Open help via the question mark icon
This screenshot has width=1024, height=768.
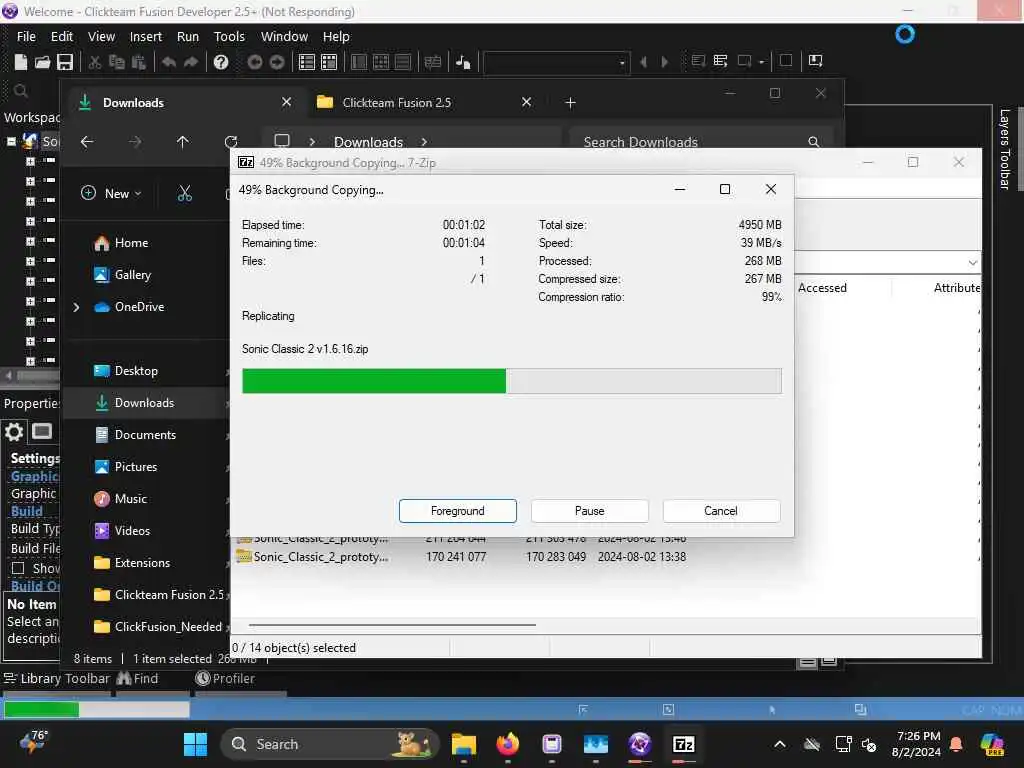[221, 61]
